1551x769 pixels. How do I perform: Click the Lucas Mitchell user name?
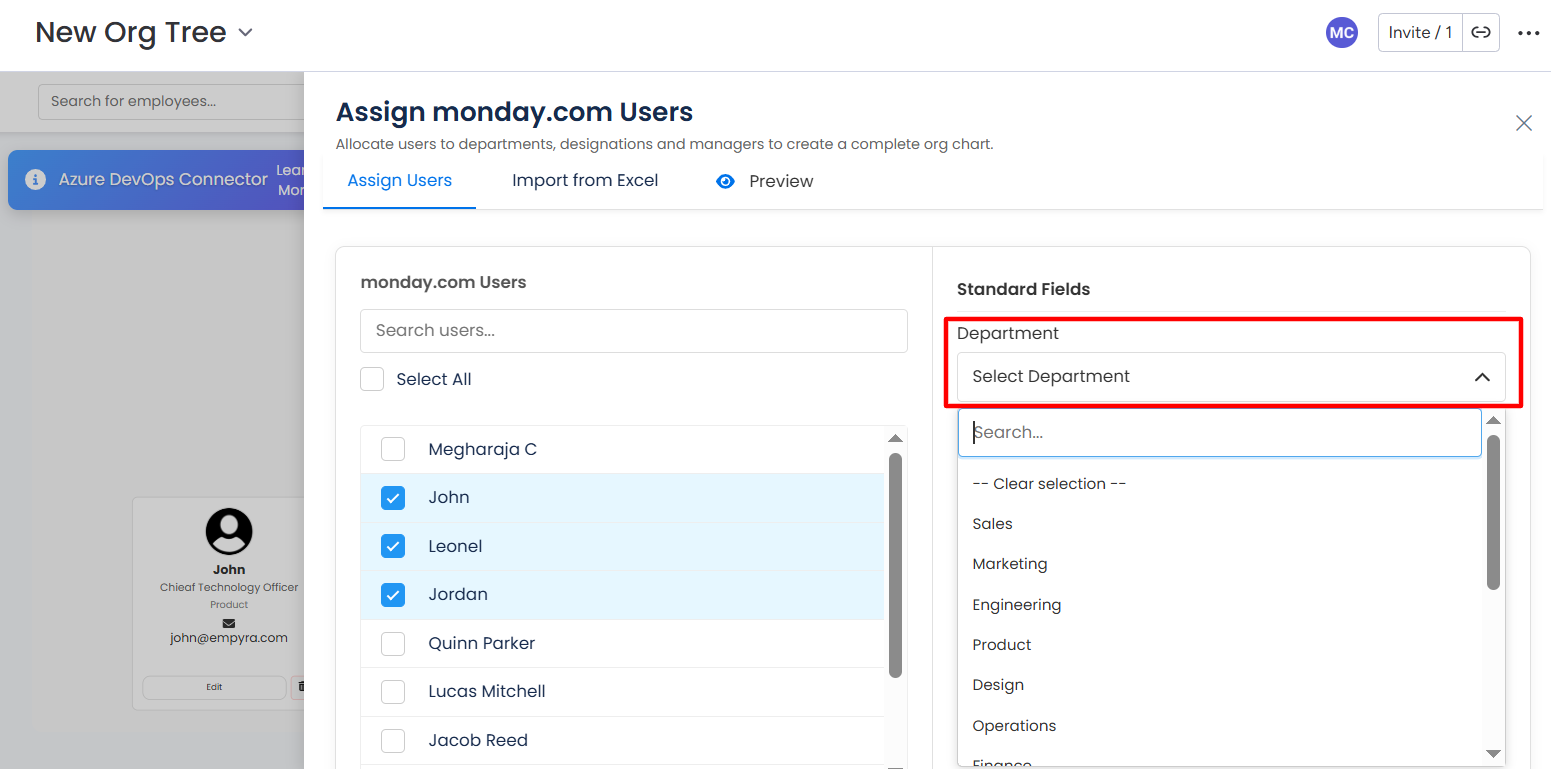click(487, 692)
